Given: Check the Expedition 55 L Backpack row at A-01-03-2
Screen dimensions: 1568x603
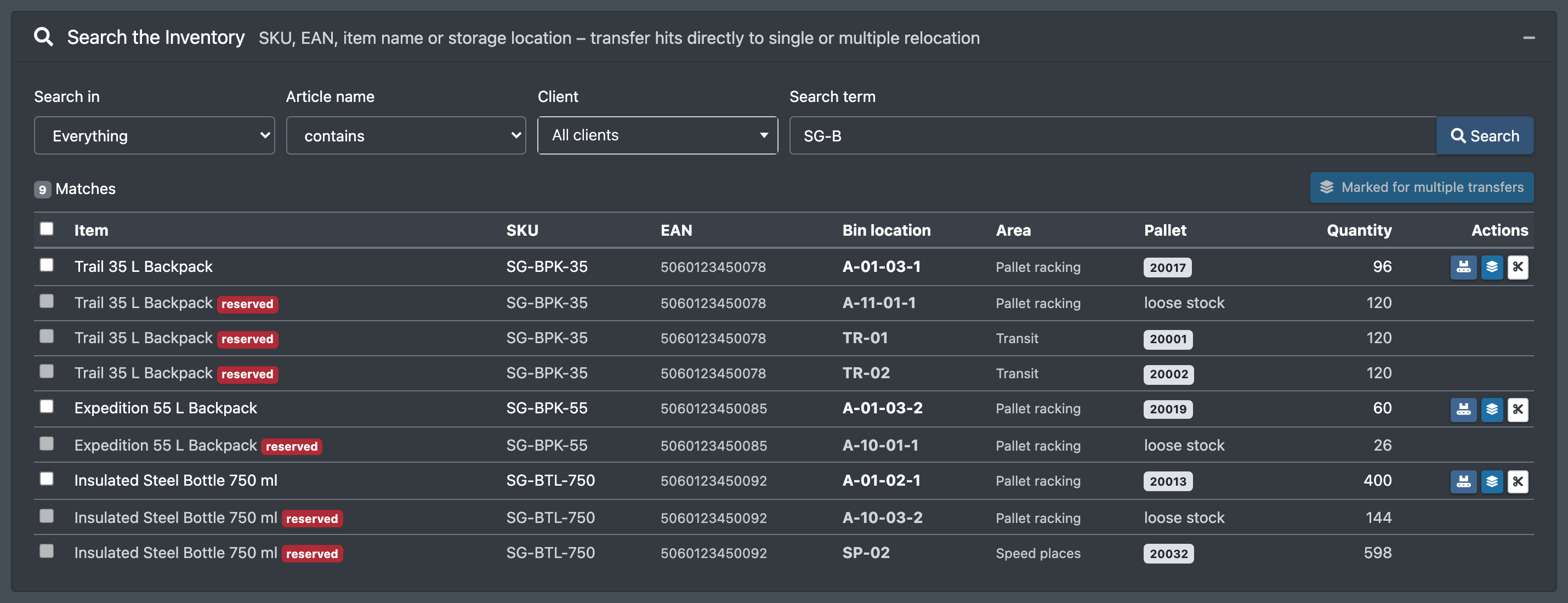Looking at the screenshot, I should 46,406.
